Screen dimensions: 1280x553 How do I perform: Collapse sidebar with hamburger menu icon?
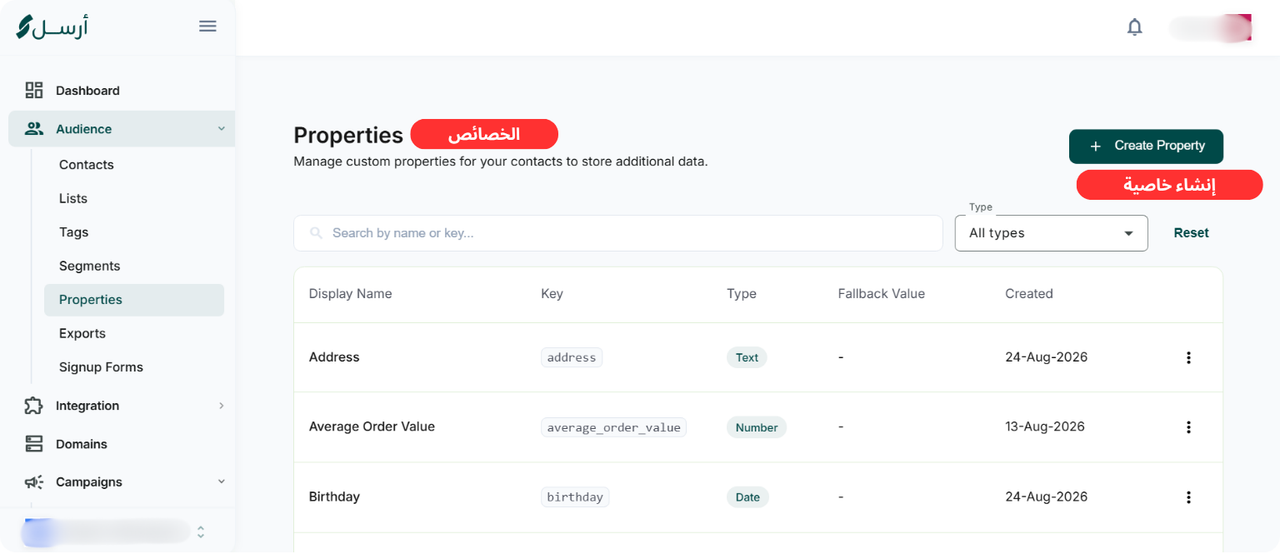(x=208, y=26)
